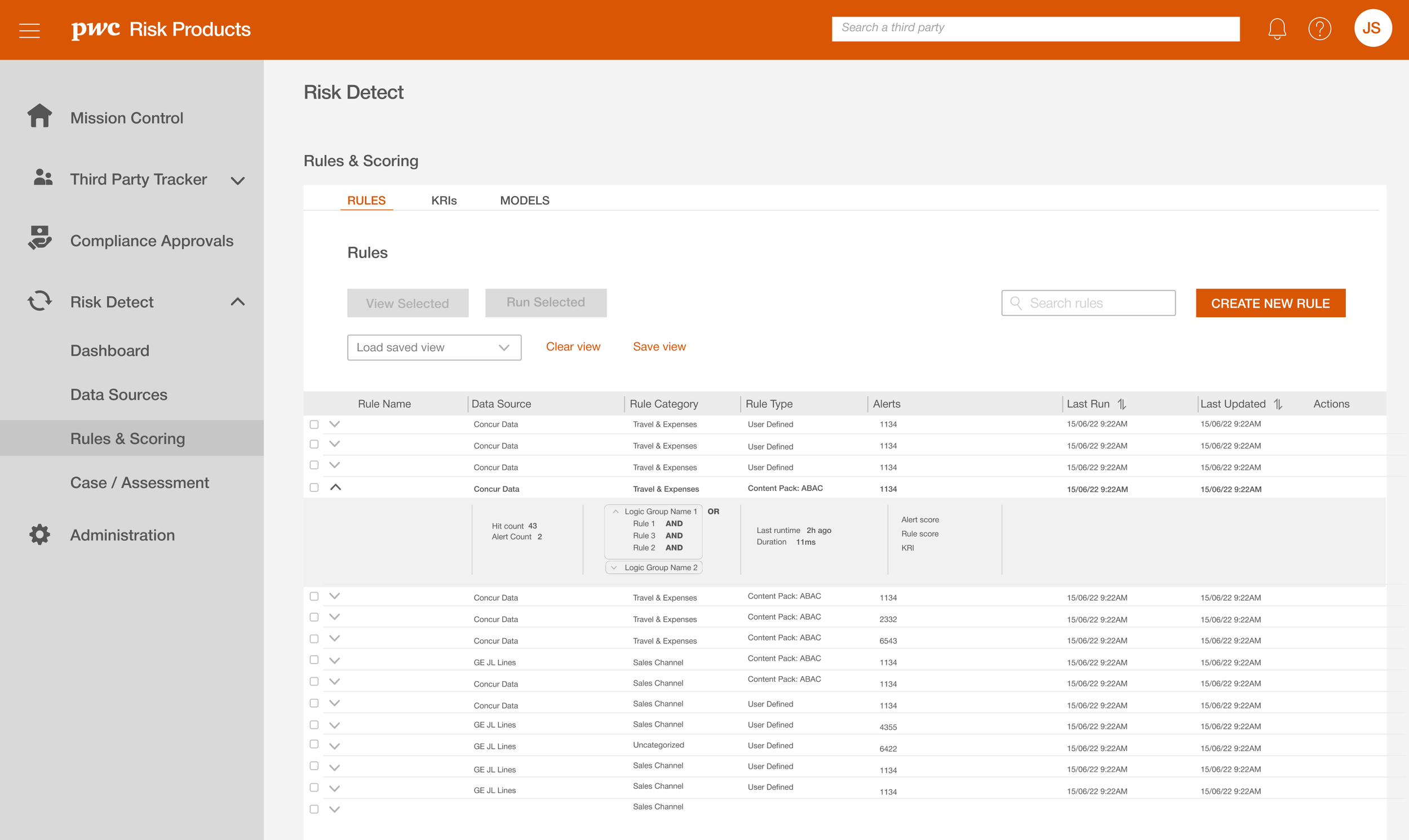Tick checkbox for row with 6422 alerts

point(314,744)
